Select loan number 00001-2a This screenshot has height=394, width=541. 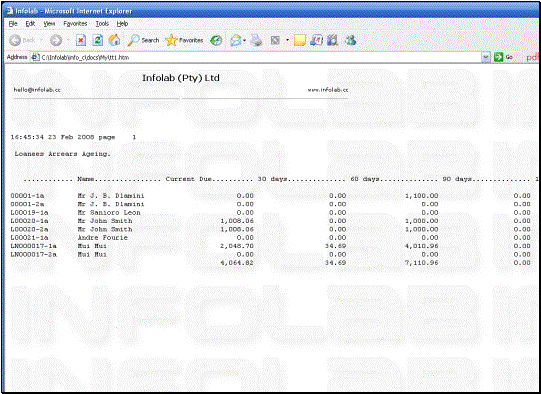(x=27, y=204)
